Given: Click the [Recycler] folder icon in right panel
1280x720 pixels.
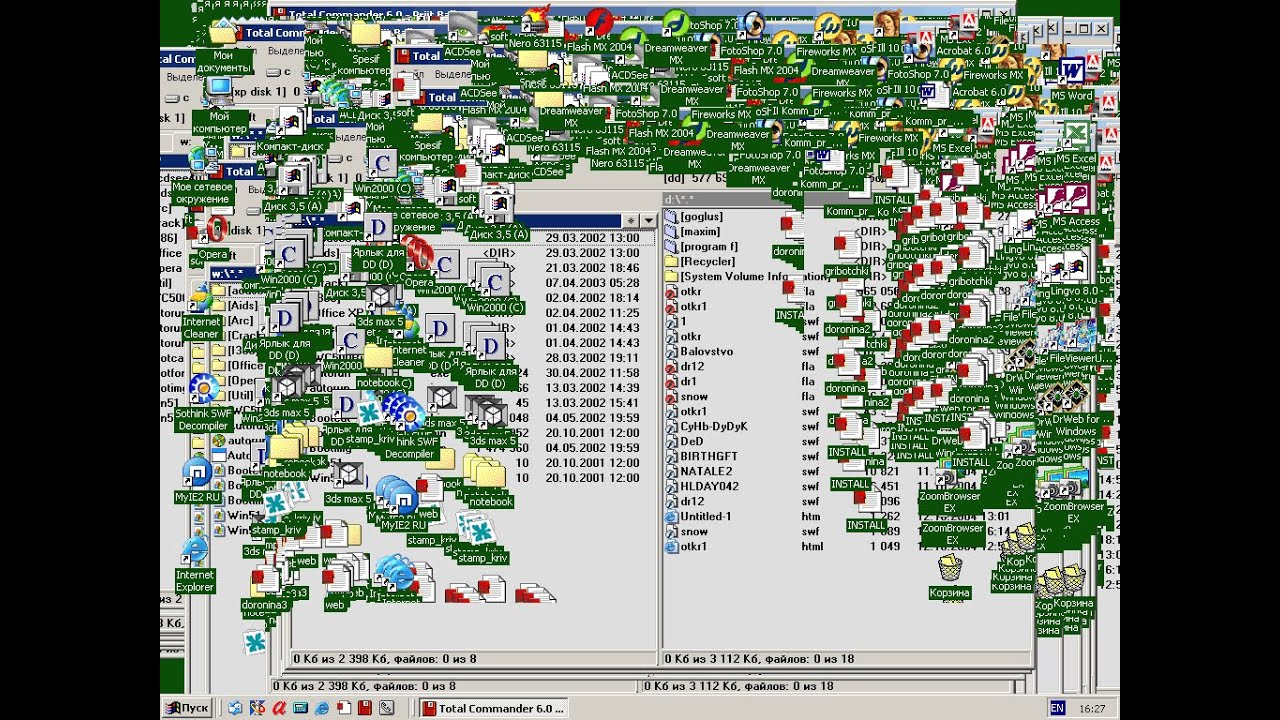Looking at the screenshot, I should [x=672, y=262].
